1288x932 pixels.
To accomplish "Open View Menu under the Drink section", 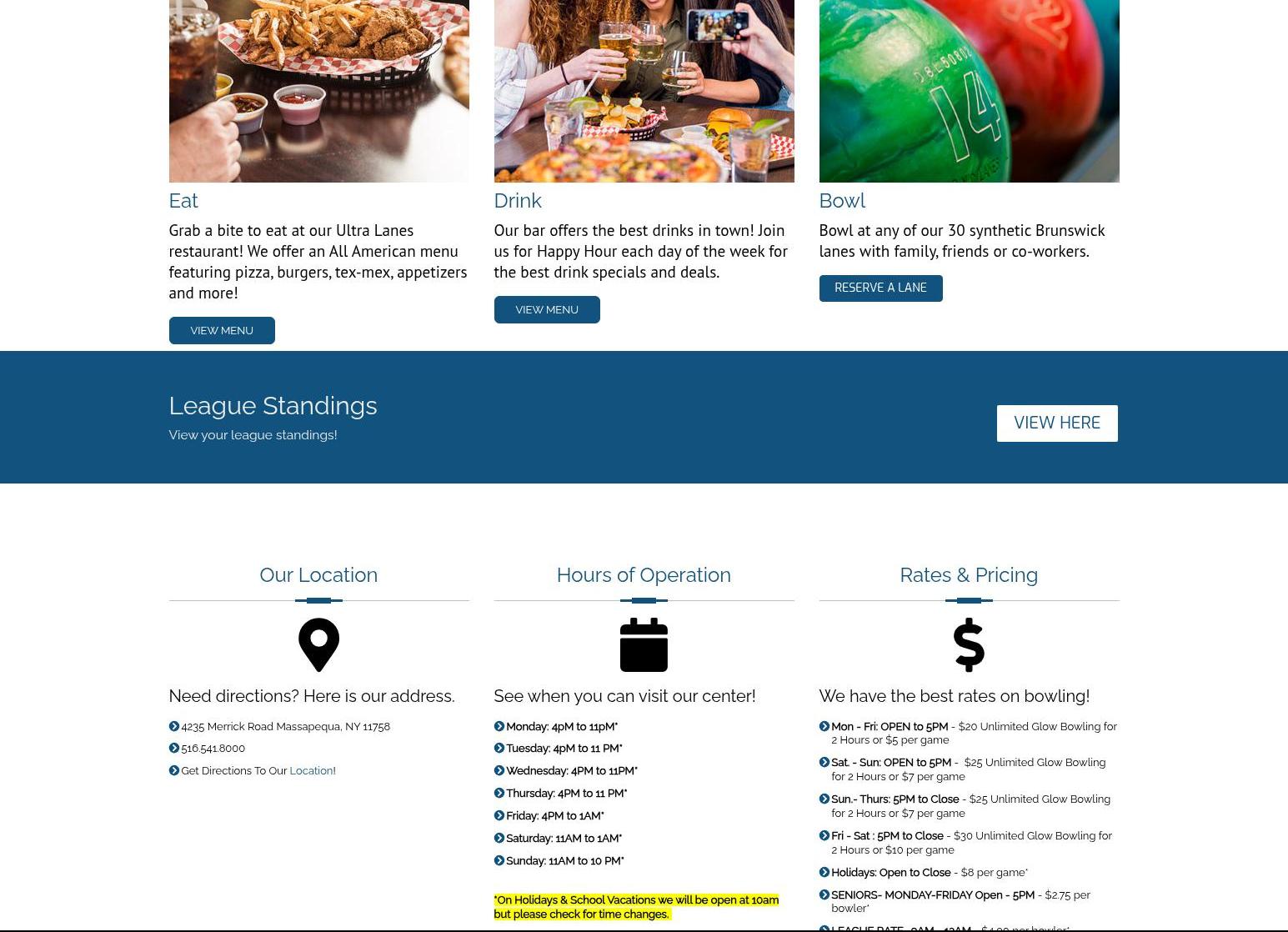I will pos(547,309).
